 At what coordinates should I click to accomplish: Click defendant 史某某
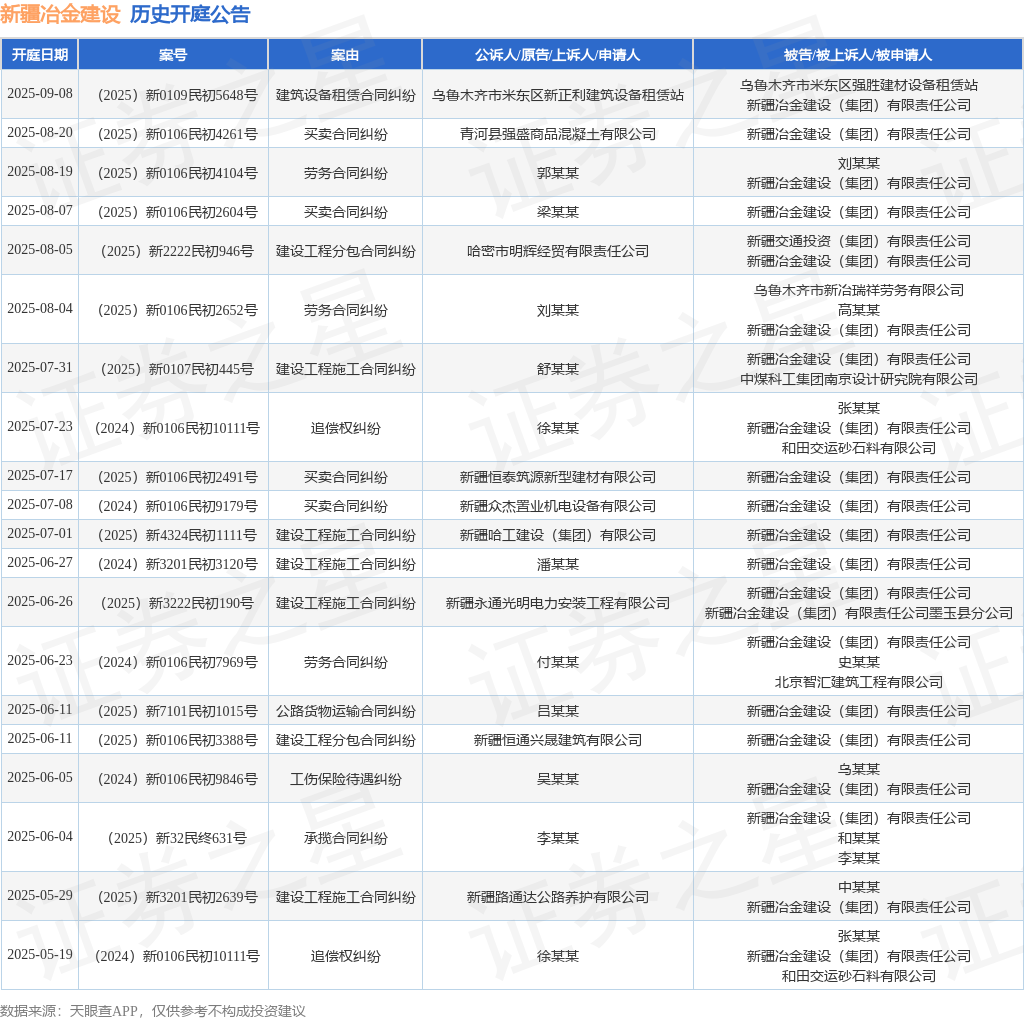[859, 663]
